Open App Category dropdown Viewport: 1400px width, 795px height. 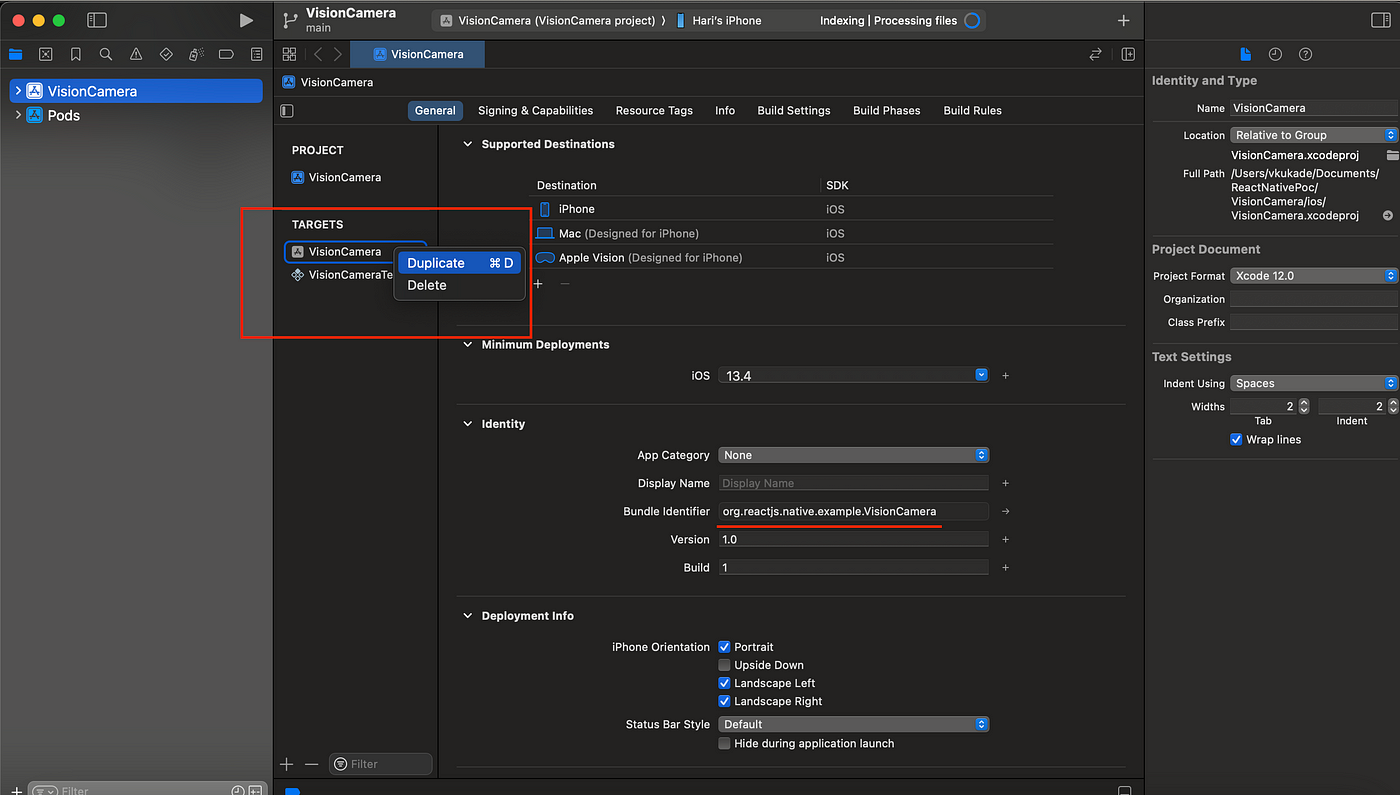click(x=854, y=455)
